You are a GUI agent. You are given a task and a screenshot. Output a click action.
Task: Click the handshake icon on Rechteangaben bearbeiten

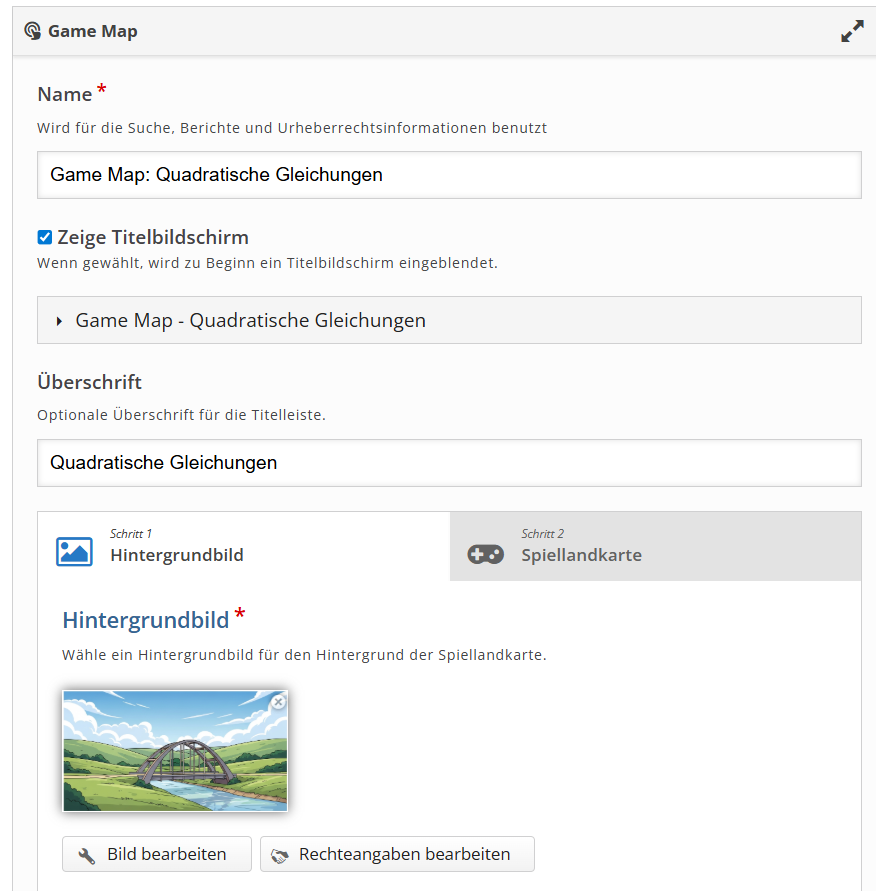coord(280,855)
